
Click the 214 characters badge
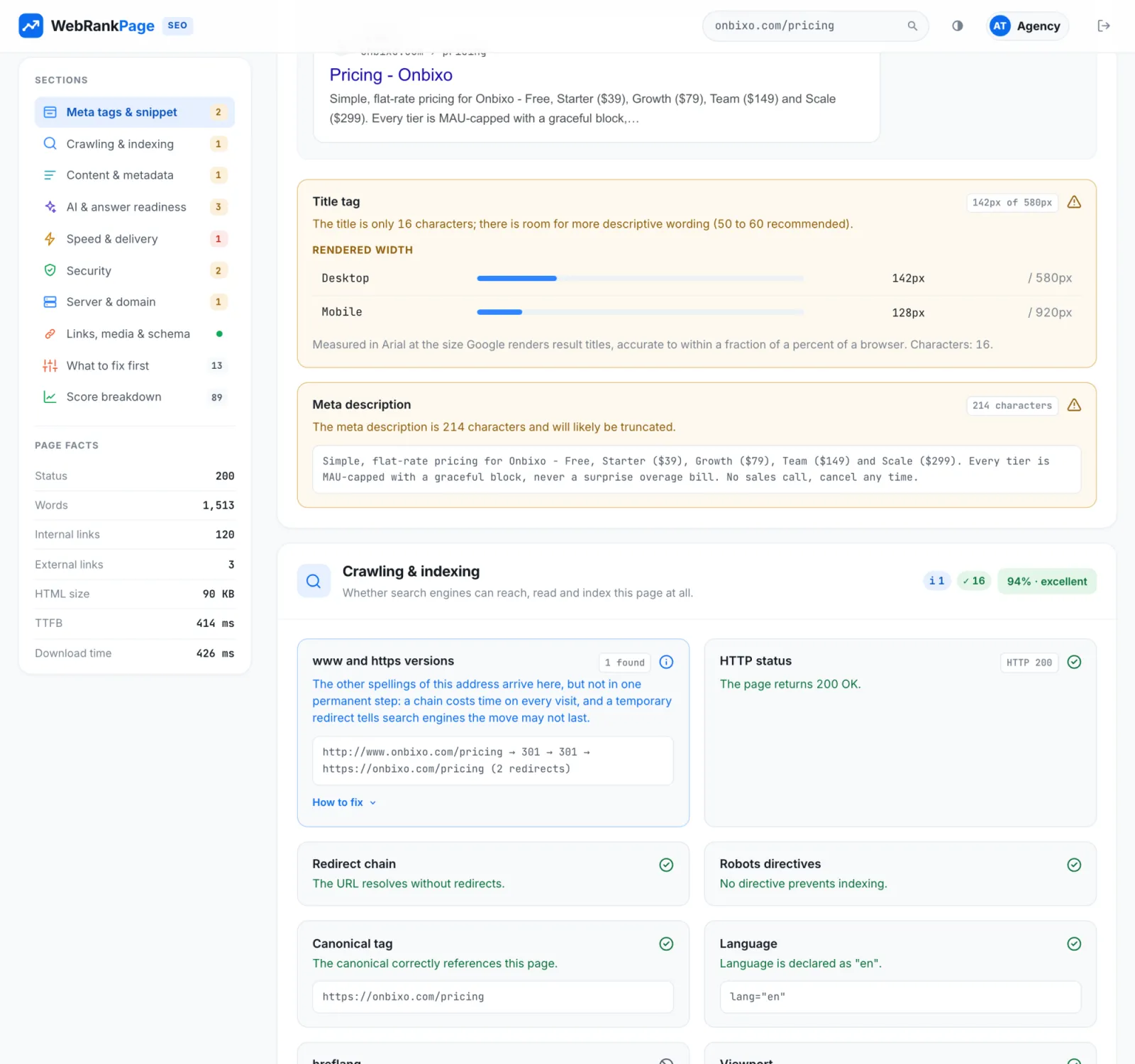[x=1012, y=405]
